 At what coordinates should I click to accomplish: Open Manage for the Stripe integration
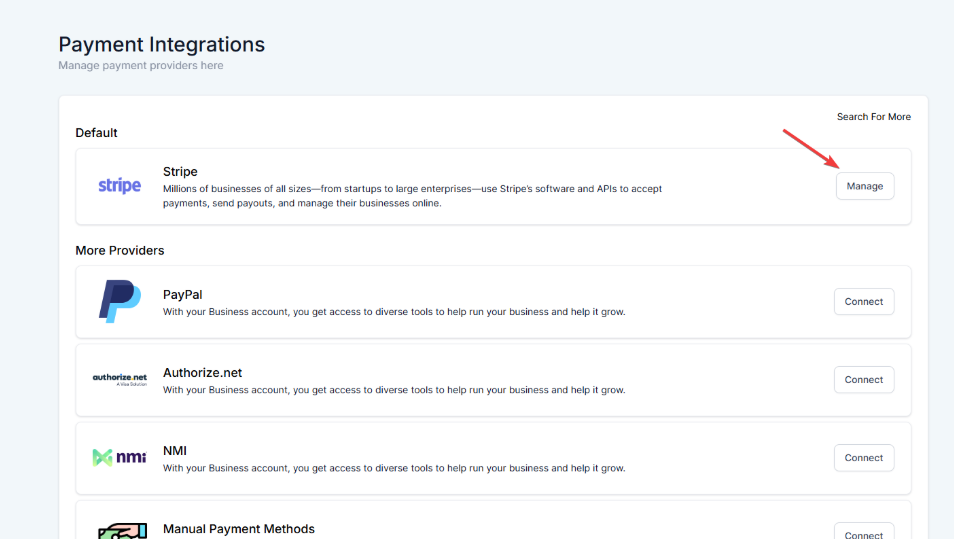click(864, 186)
